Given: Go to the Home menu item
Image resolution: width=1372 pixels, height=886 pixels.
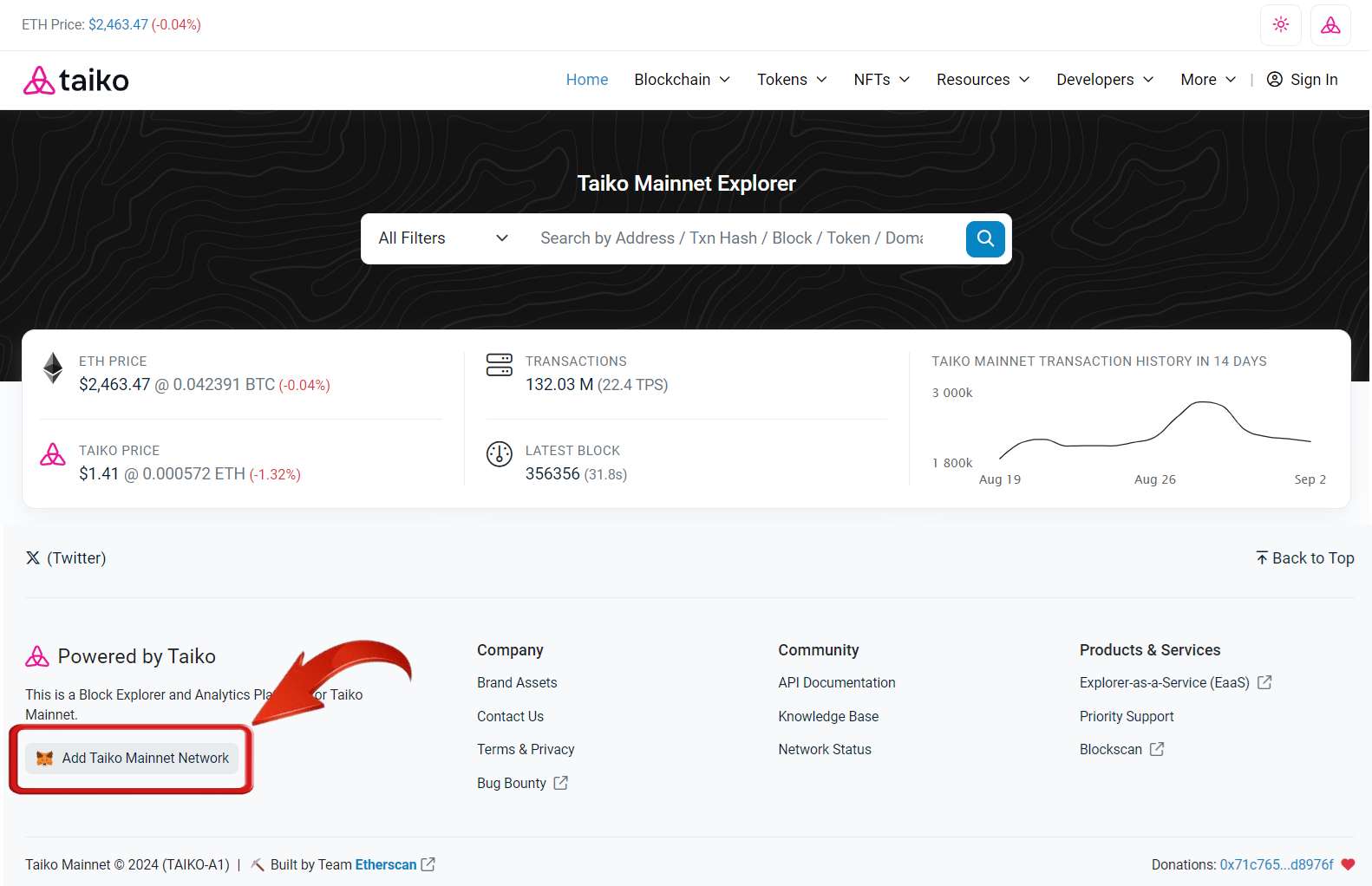Looking at the screenshot, I should coord(587,80).
